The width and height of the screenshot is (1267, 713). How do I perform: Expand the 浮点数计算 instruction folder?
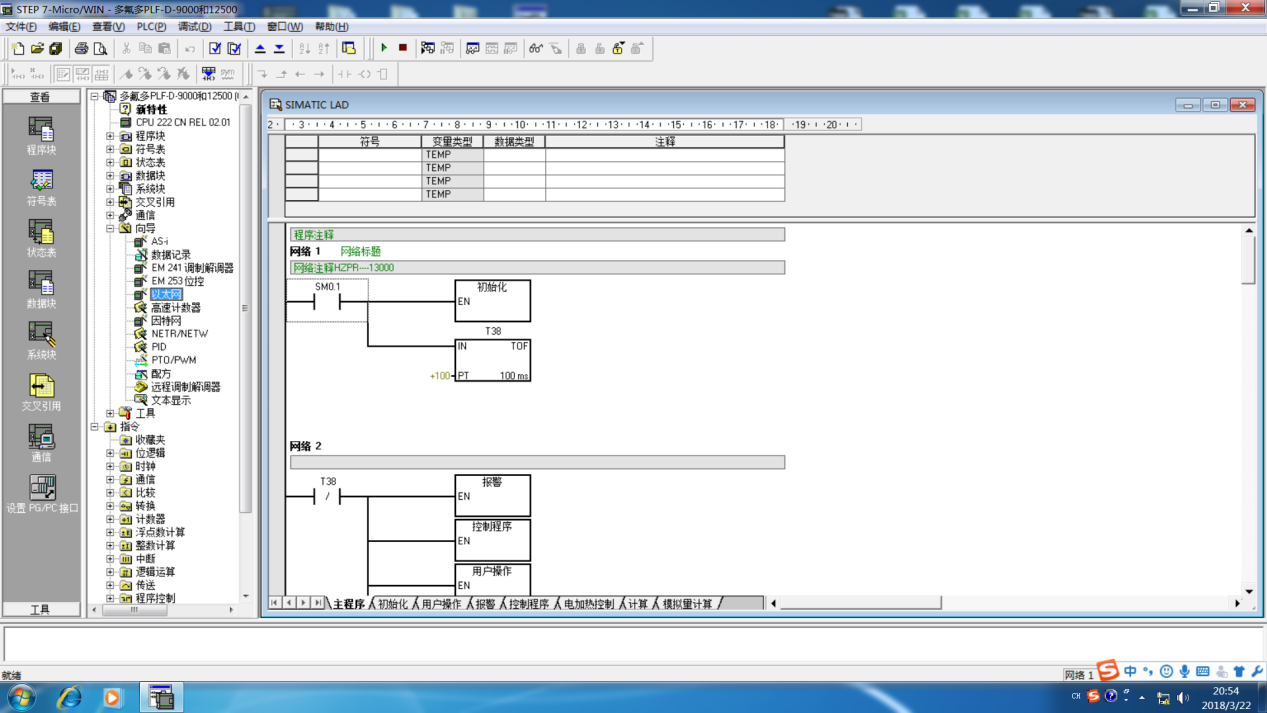point(110,532)
